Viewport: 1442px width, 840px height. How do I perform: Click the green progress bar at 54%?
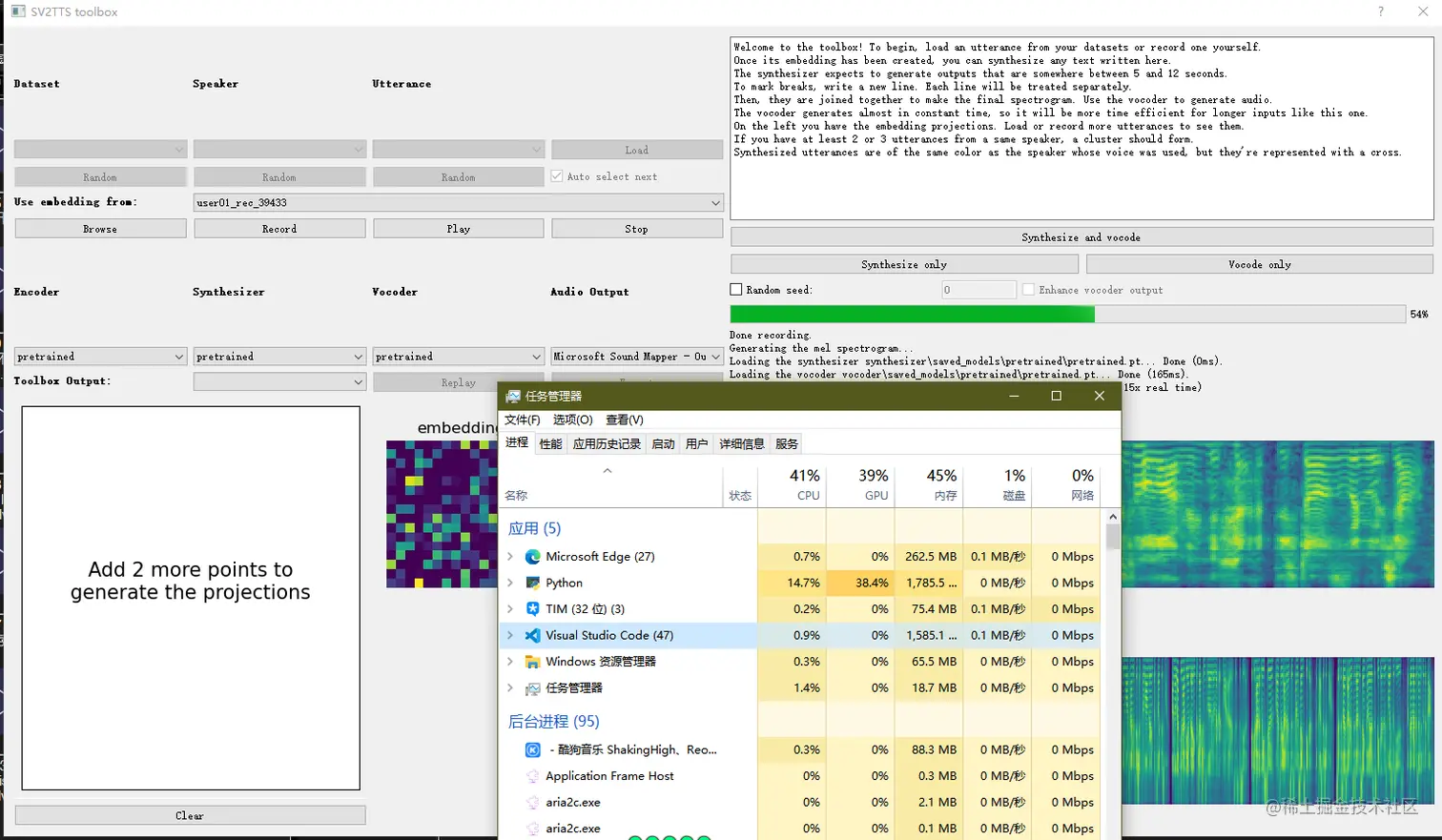coord(1067,314)
